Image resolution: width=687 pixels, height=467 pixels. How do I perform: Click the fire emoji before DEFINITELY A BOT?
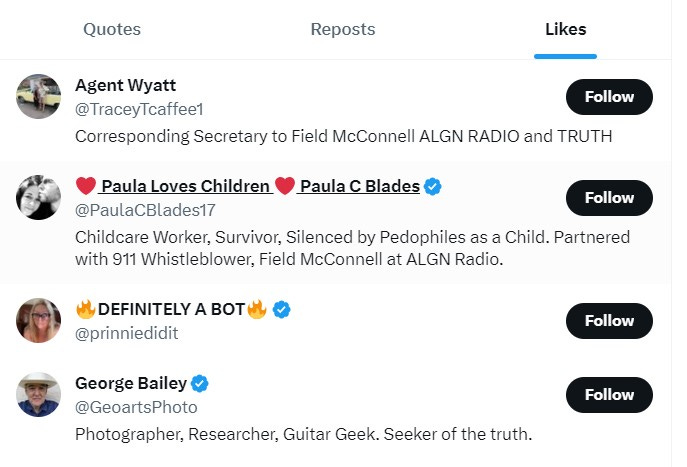click(x=85, y=309)
